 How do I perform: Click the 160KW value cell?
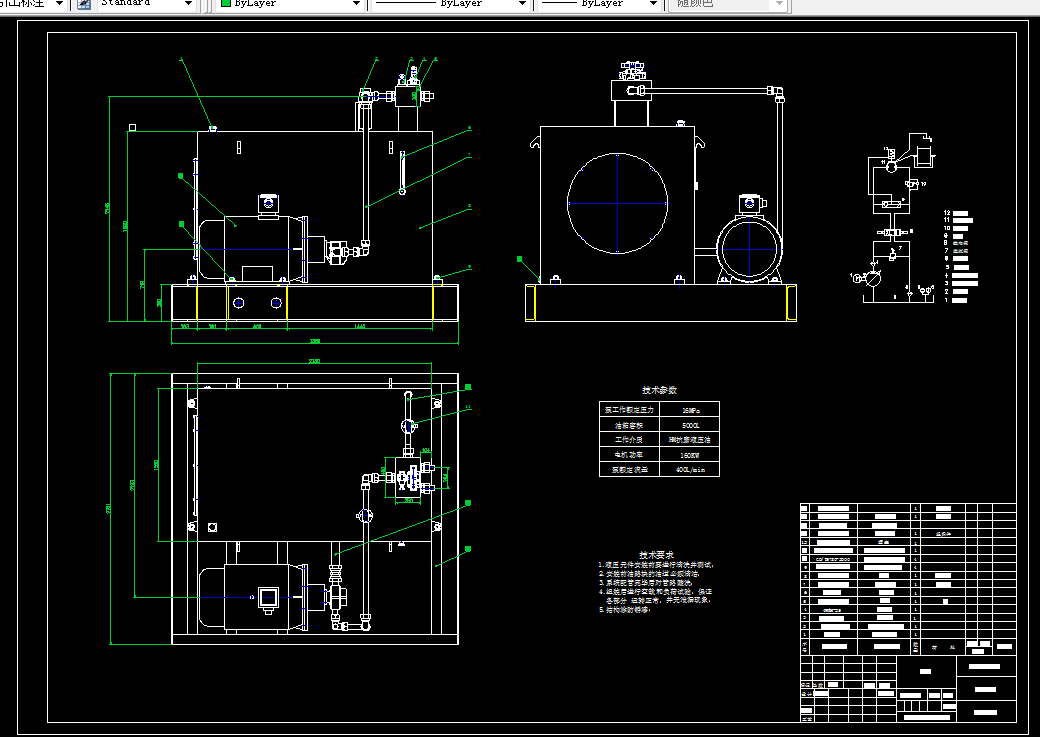pos(690,454)
